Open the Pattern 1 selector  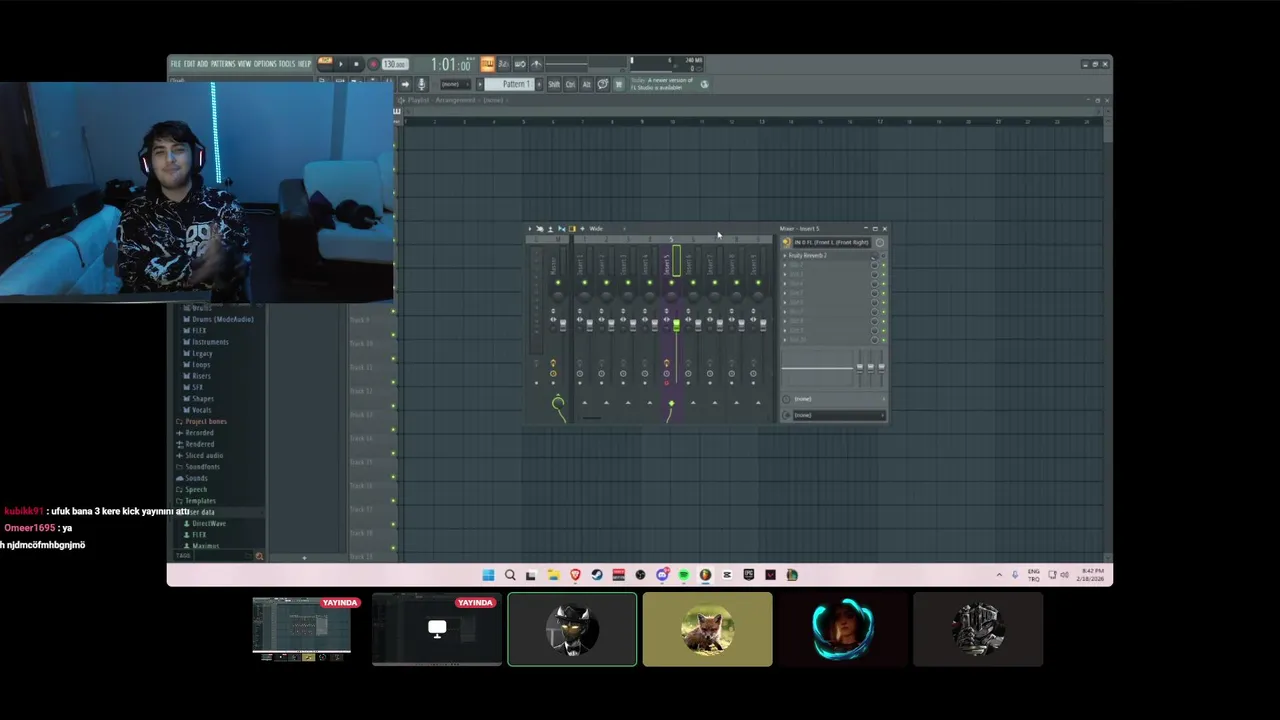point(509,84)
